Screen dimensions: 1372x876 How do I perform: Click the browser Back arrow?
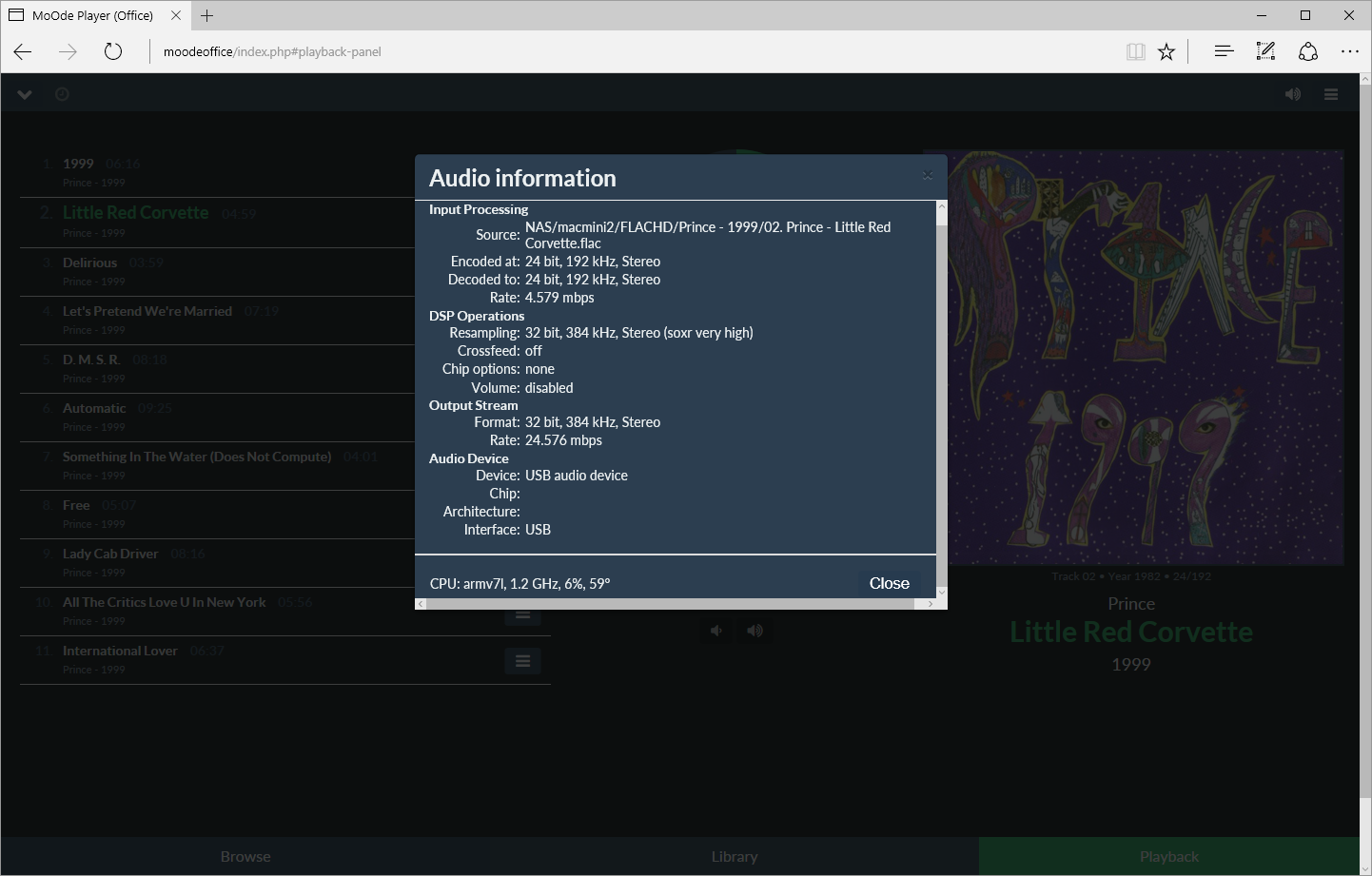click(23, 51)
